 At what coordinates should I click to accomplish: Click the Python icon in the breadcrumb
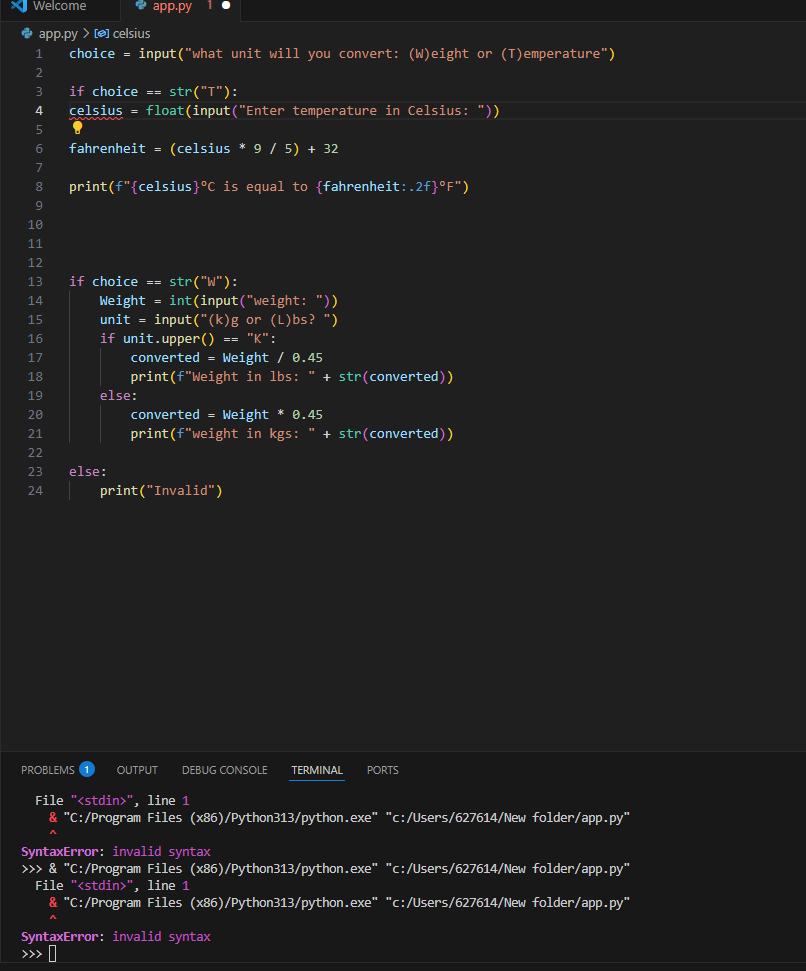tap(27, 34)
